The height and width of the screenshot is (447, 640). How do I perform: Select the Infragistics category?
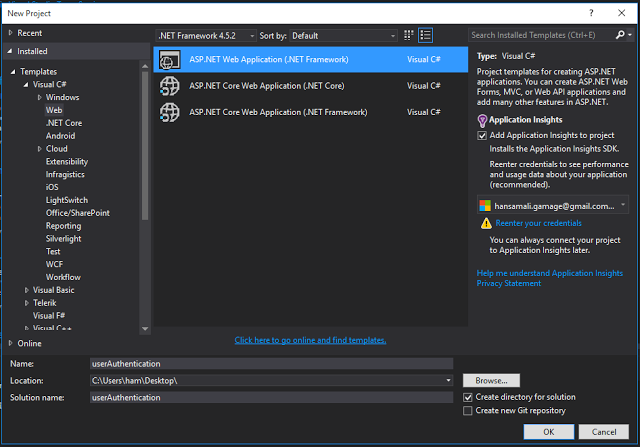tap(65, 174)
